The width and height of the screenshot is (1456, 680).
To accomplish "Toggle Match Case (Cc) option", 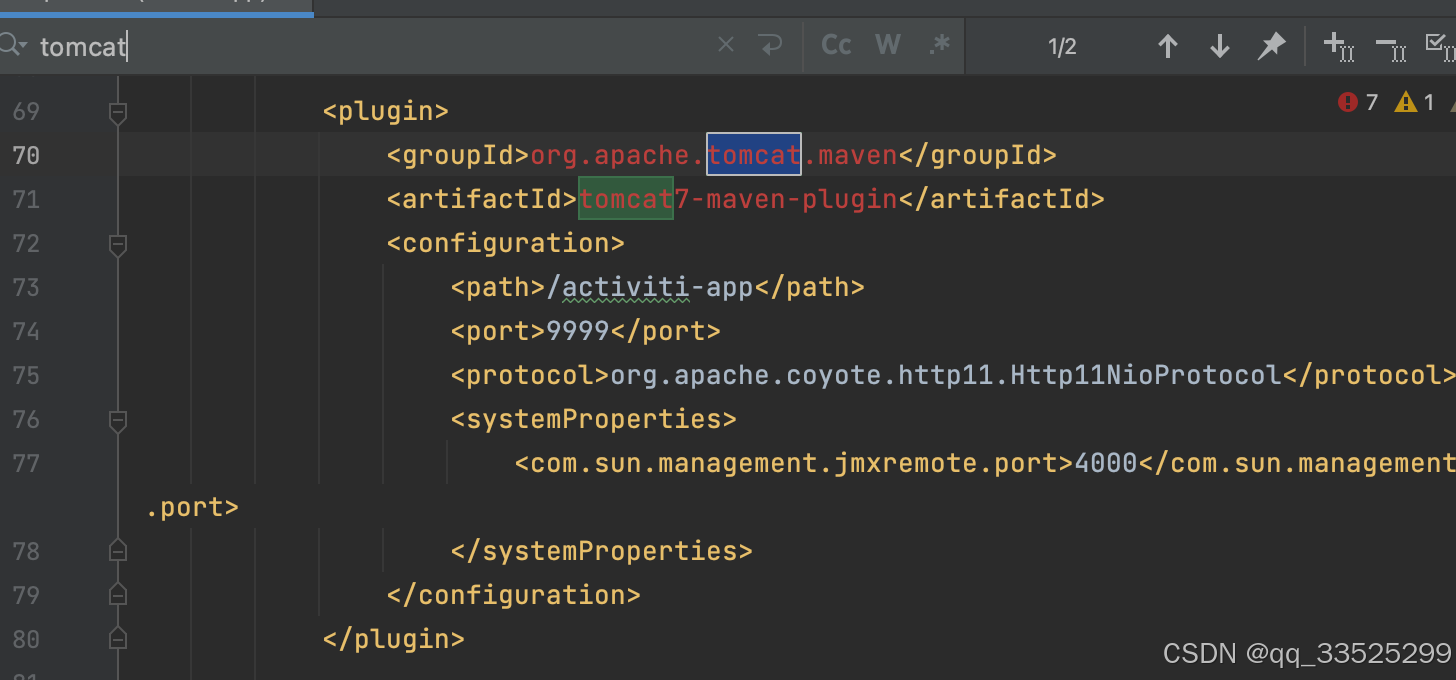I will click(836, 45).
